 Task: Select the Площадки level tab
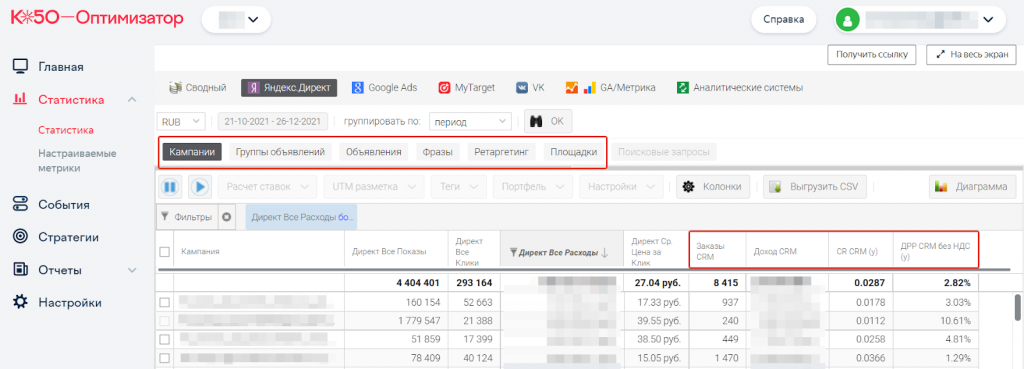(x=573, y=152)
